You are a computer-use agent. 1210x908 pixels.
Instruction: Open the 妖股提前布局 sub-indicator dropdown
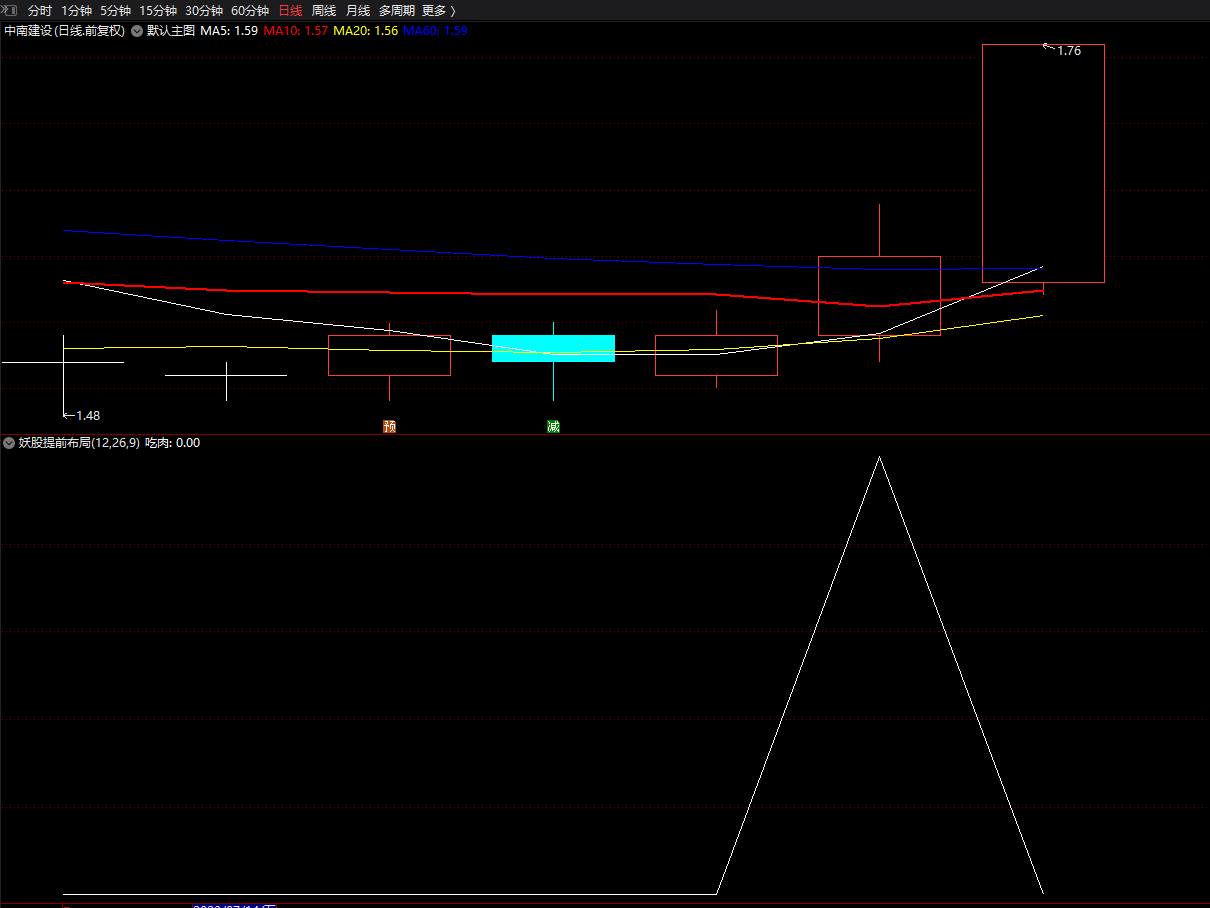9,442
